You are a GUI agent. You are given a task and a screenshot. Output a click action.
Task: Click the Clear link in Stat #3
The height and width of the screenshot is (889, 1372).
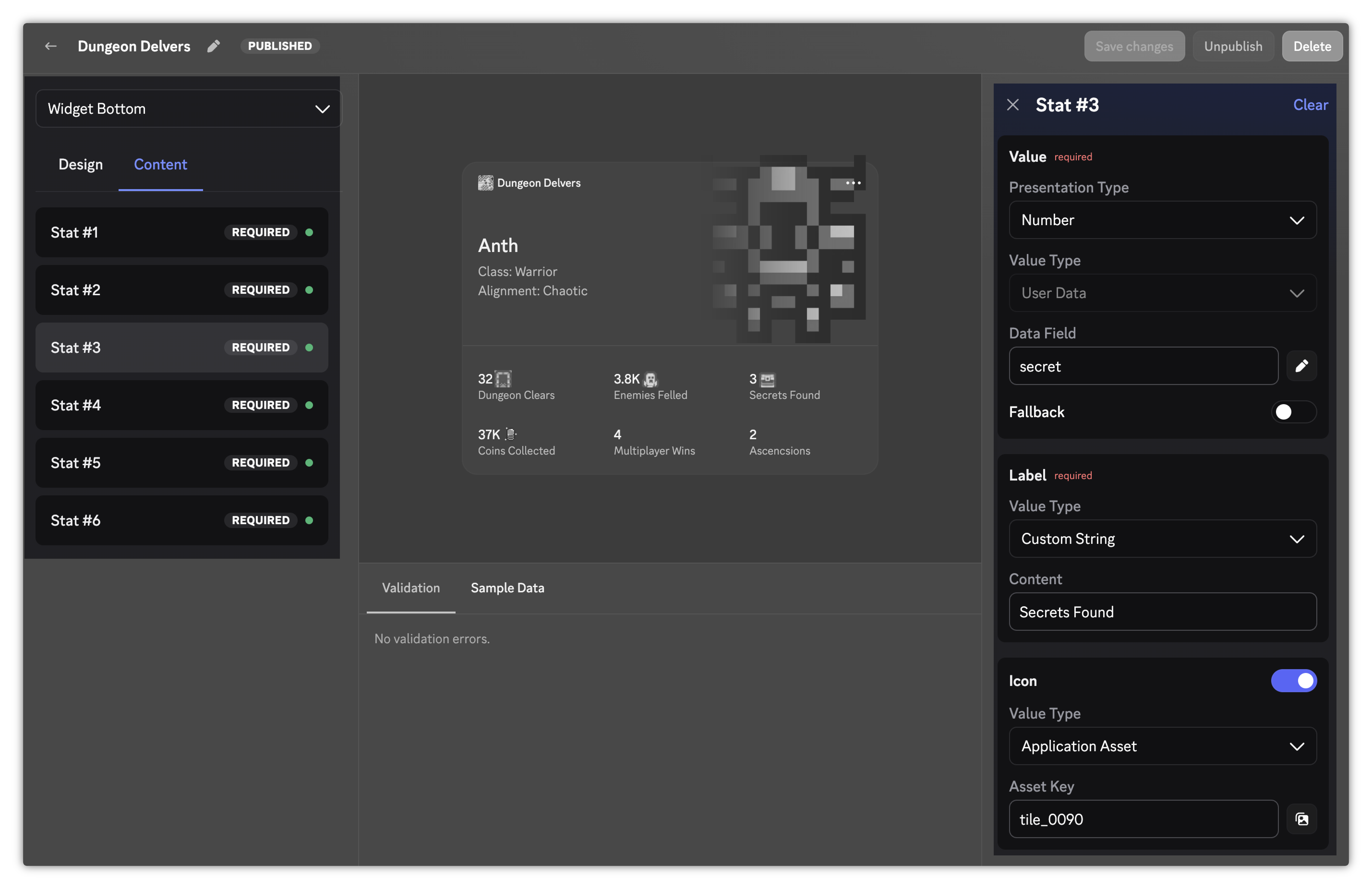tap(1310, 105)
